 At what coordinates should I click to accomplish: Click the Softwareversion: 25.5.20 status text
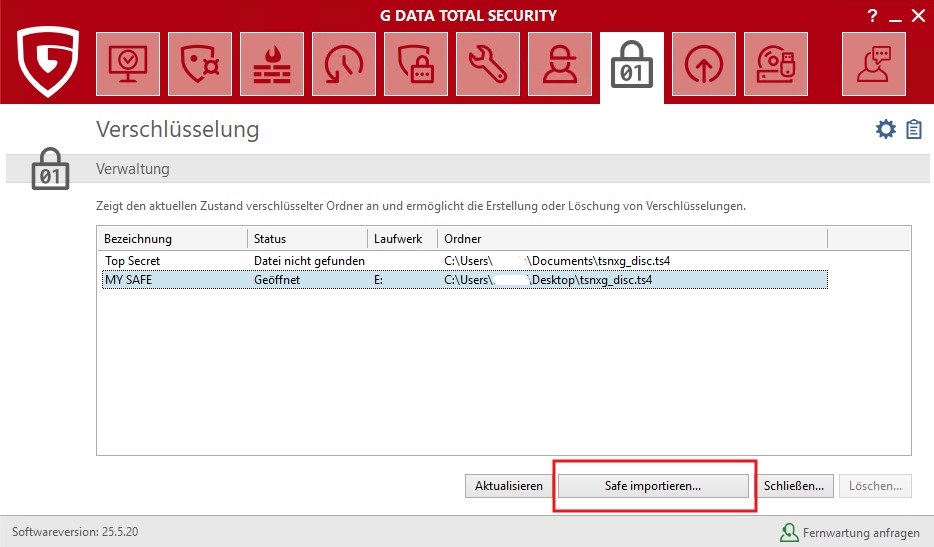[75, 532]
